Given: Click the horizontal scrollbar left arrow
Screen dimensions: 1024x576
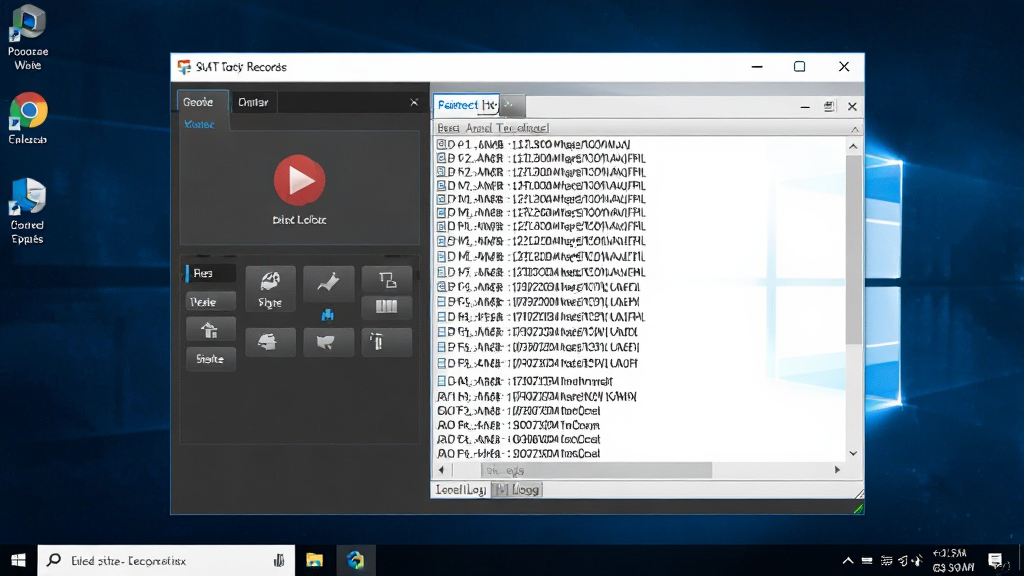Looking at the screenshot, I should point(441,470).
